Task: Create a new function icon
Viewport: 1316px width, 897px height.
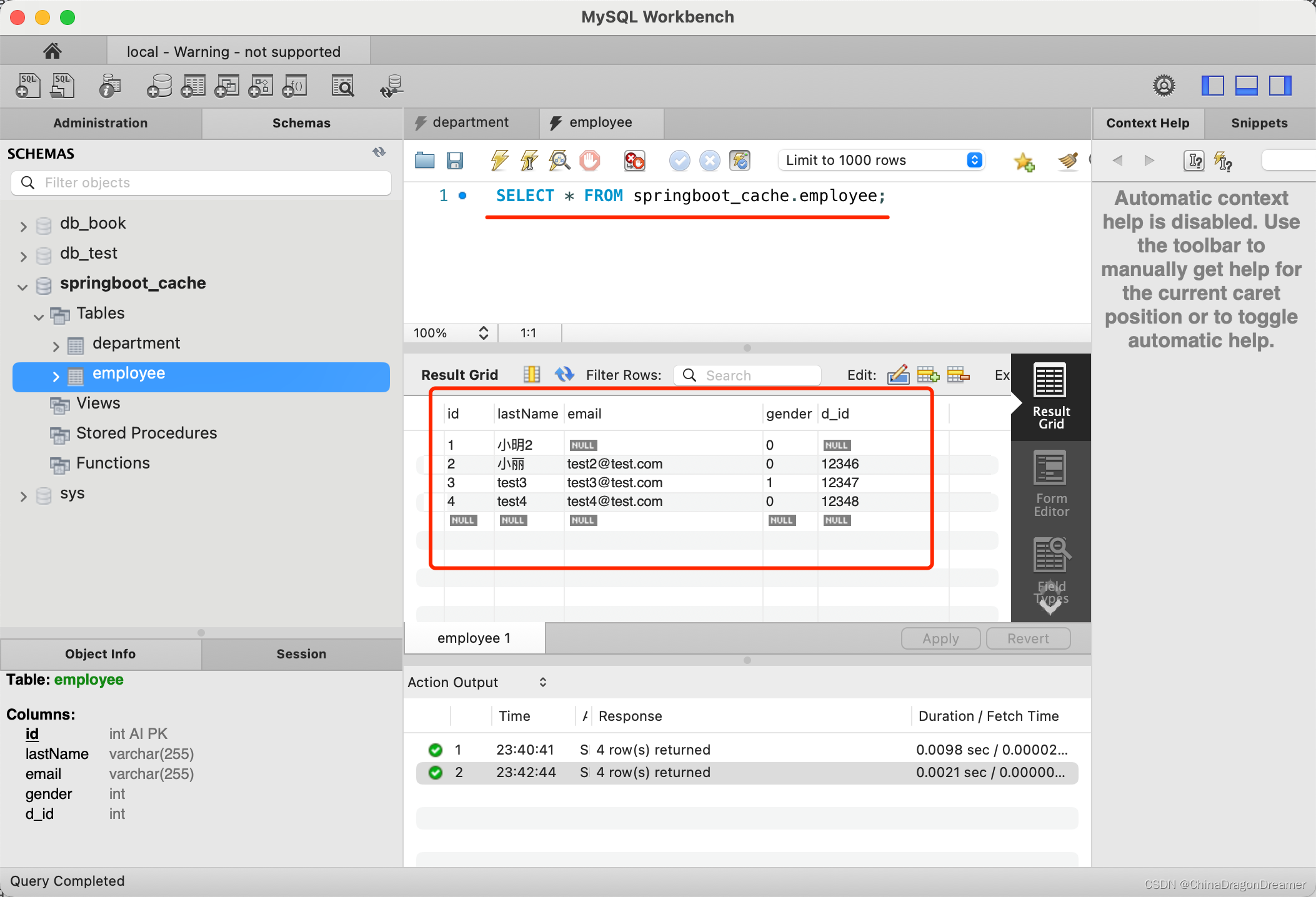Action: pos(294,86)
